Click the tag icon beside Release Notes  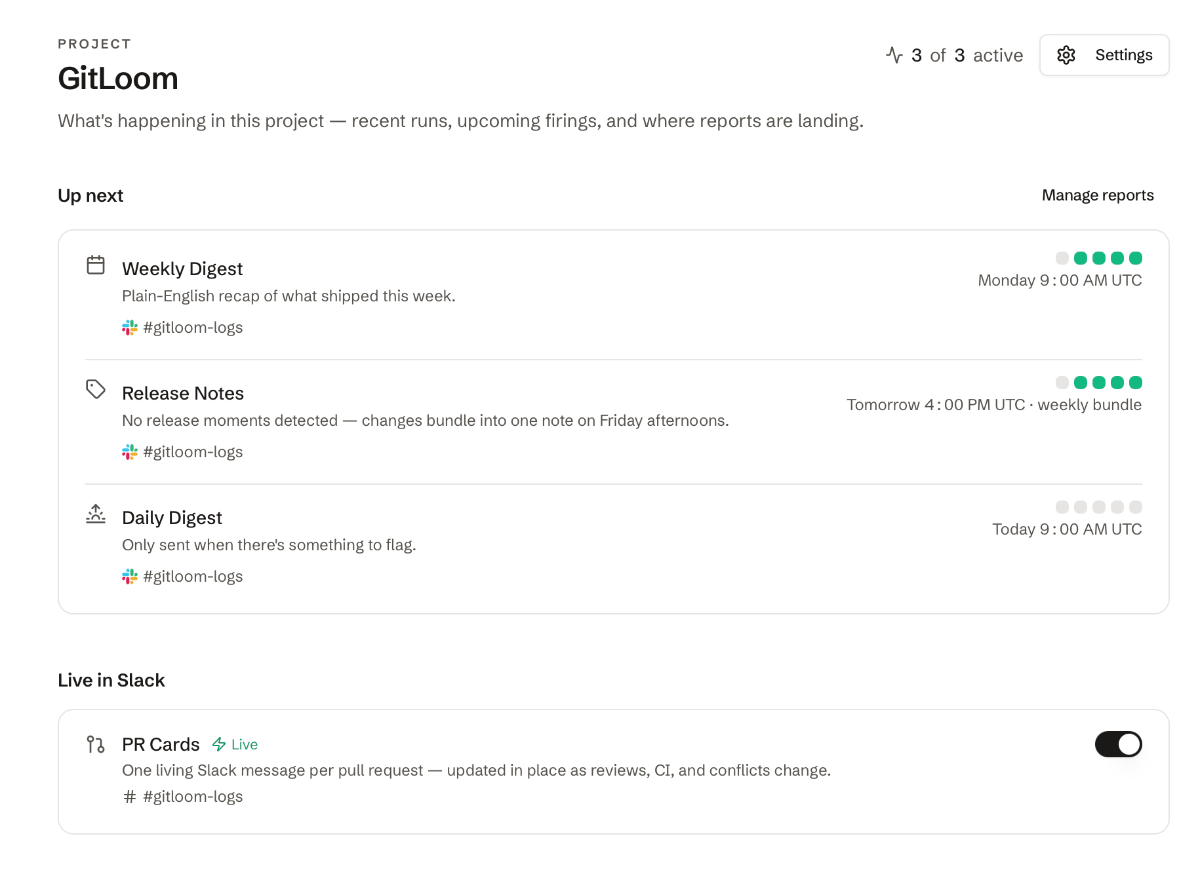pyautogui.click(x=96, y=389)
